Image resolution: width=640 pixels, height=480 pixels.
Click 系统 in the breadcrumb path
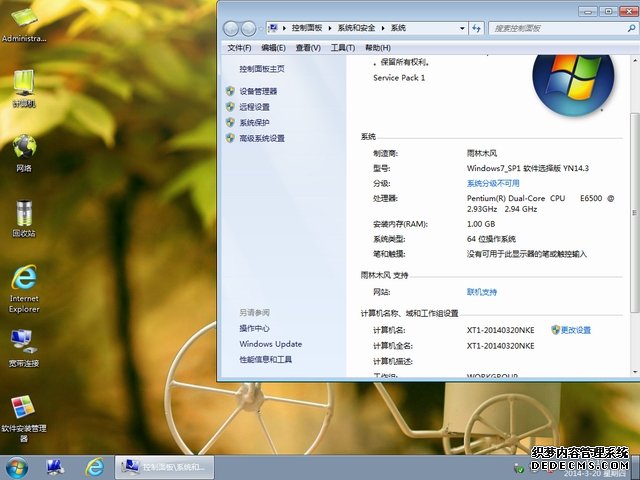tap(398, 28)
